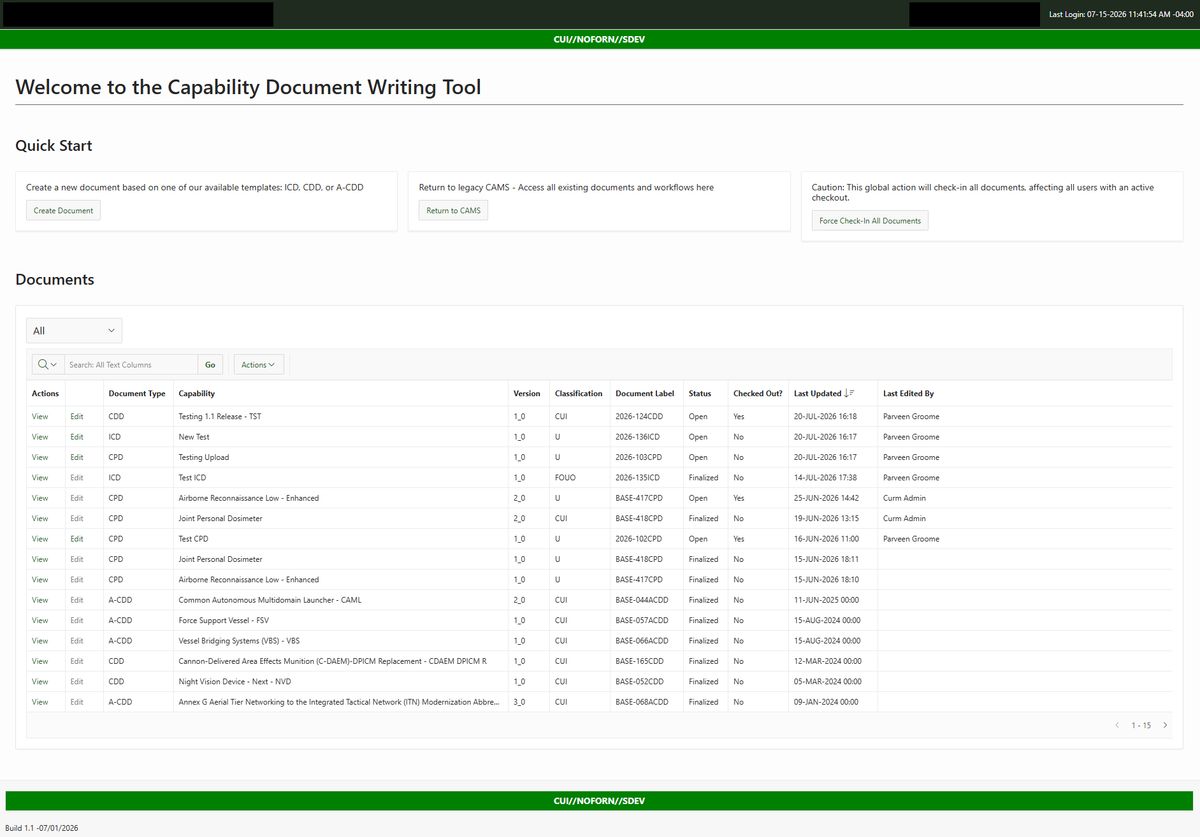
Task: Expand the Actions menu
Action: coord(258,365)
